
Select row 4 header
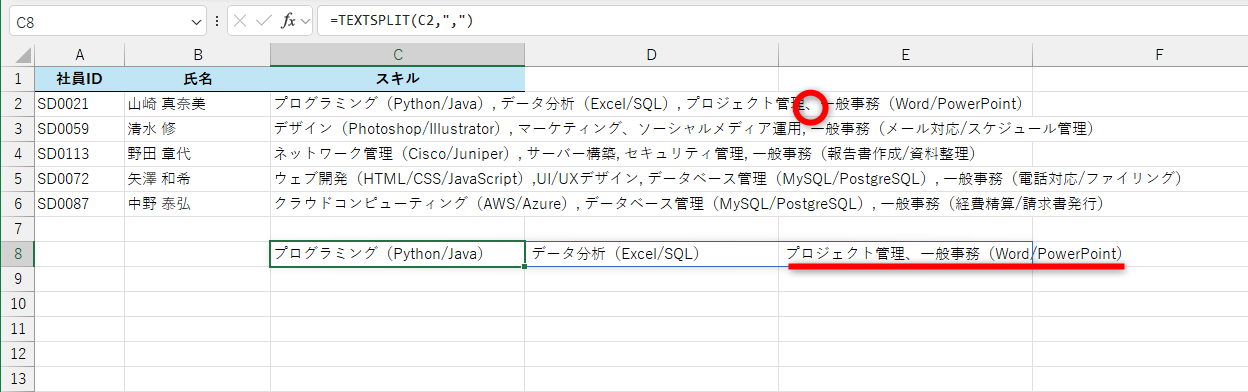click(x=17, y=154)
